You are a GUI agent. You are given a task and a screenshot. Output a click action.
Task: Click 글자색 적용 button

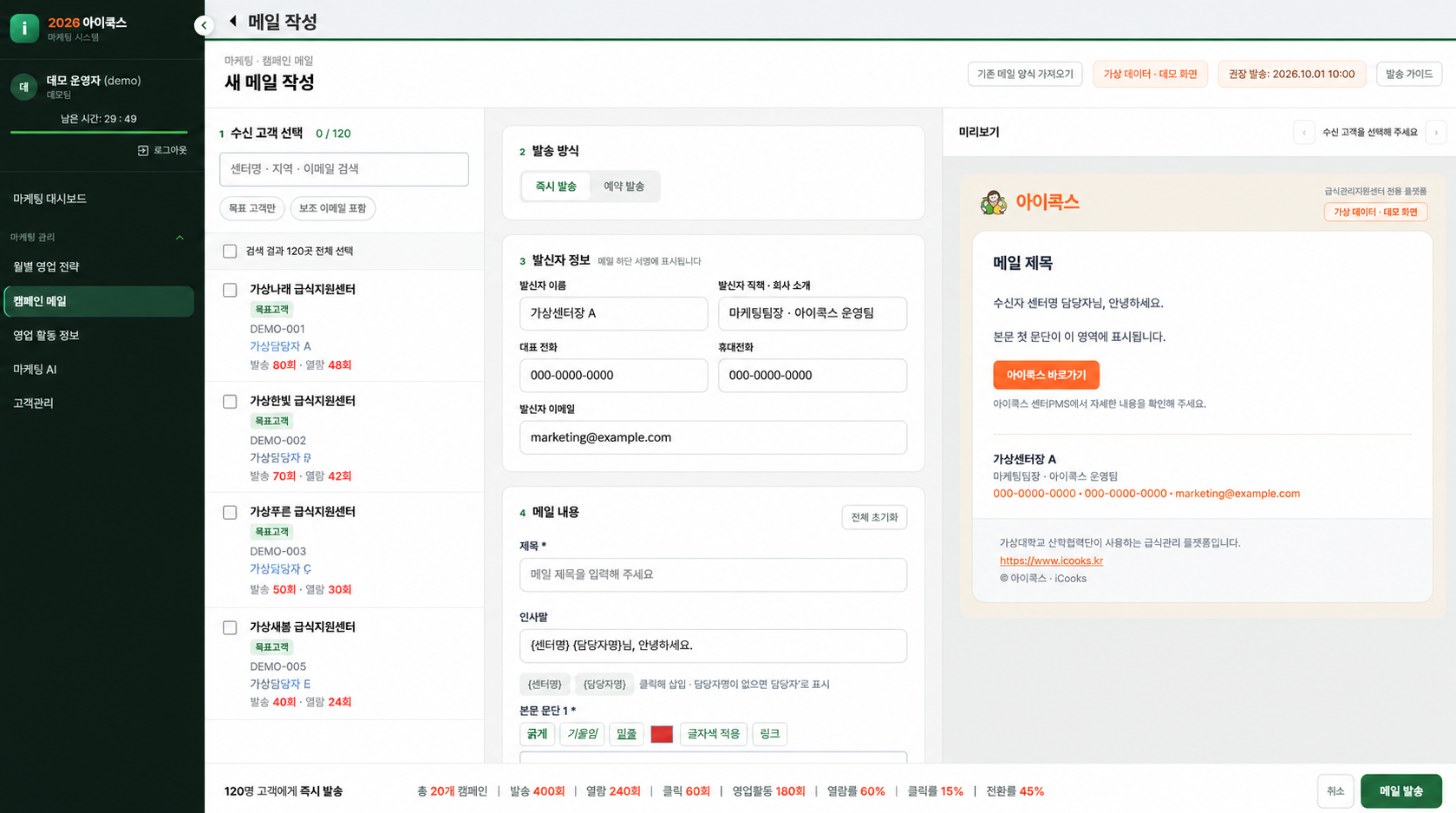pyautogui.click(x=713, y=734)
